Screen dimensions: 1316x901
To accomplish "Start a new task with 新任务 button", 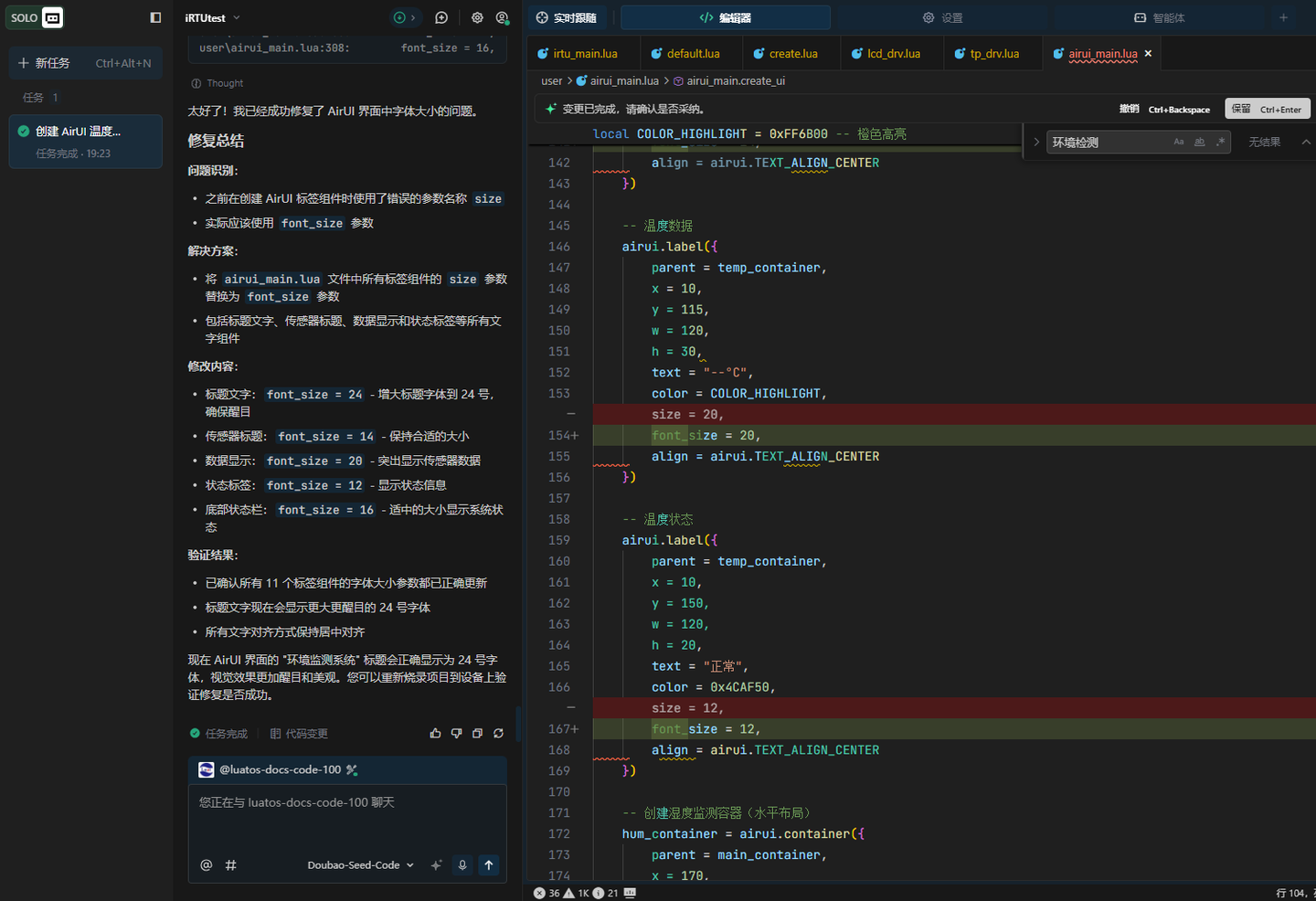I will (x=85, y=63).
